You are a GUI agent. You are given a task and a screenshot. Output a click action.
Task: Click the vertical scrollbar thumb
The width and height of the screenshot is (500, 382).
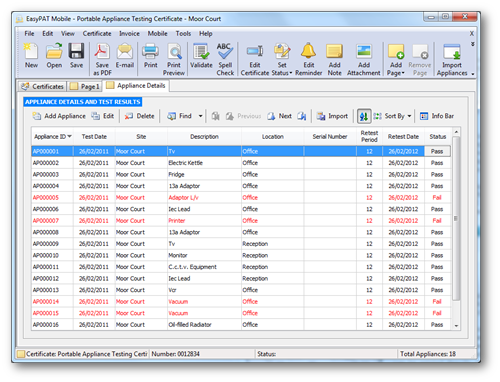456,218
